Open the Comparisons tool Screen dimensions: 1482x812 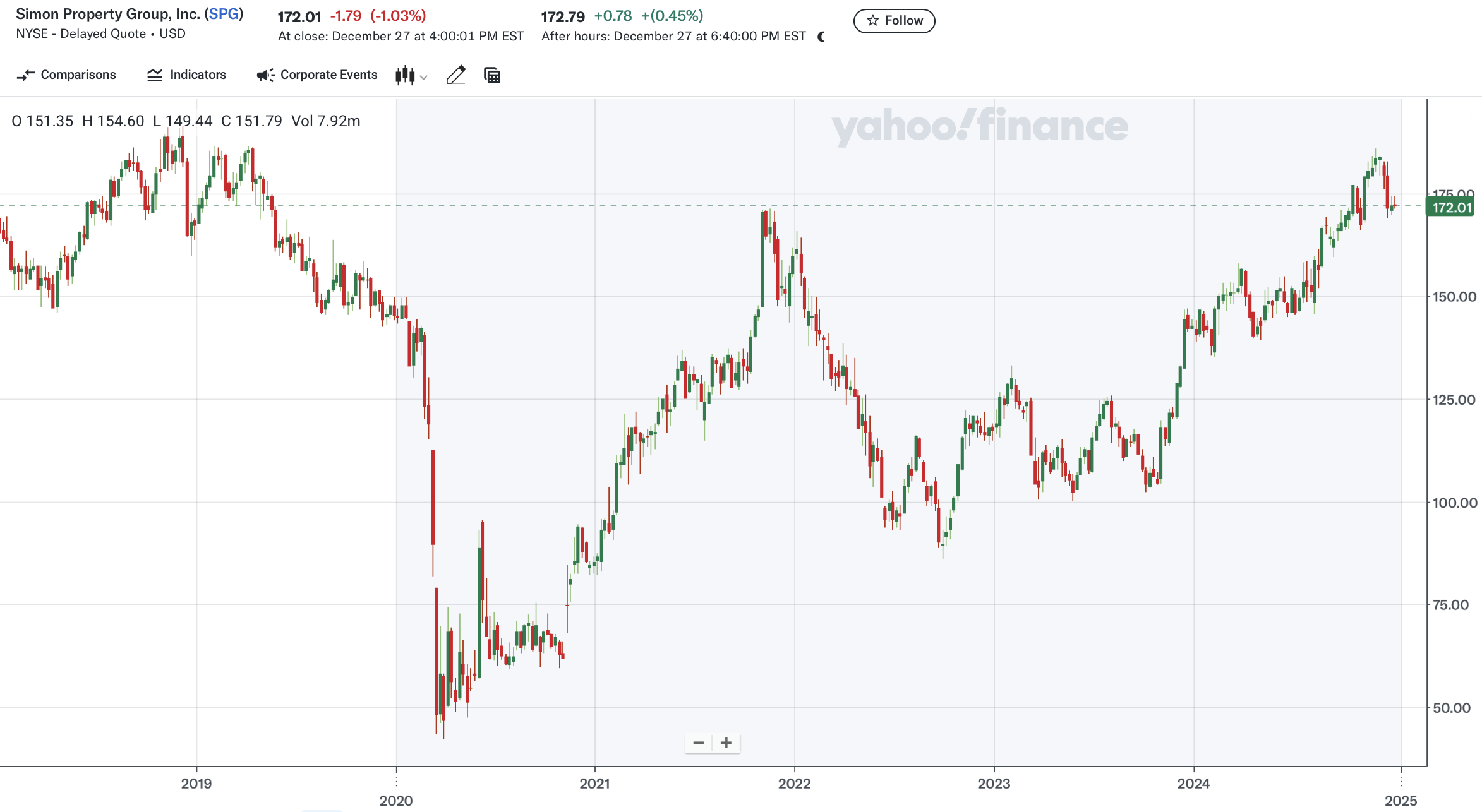pos(66,75)
